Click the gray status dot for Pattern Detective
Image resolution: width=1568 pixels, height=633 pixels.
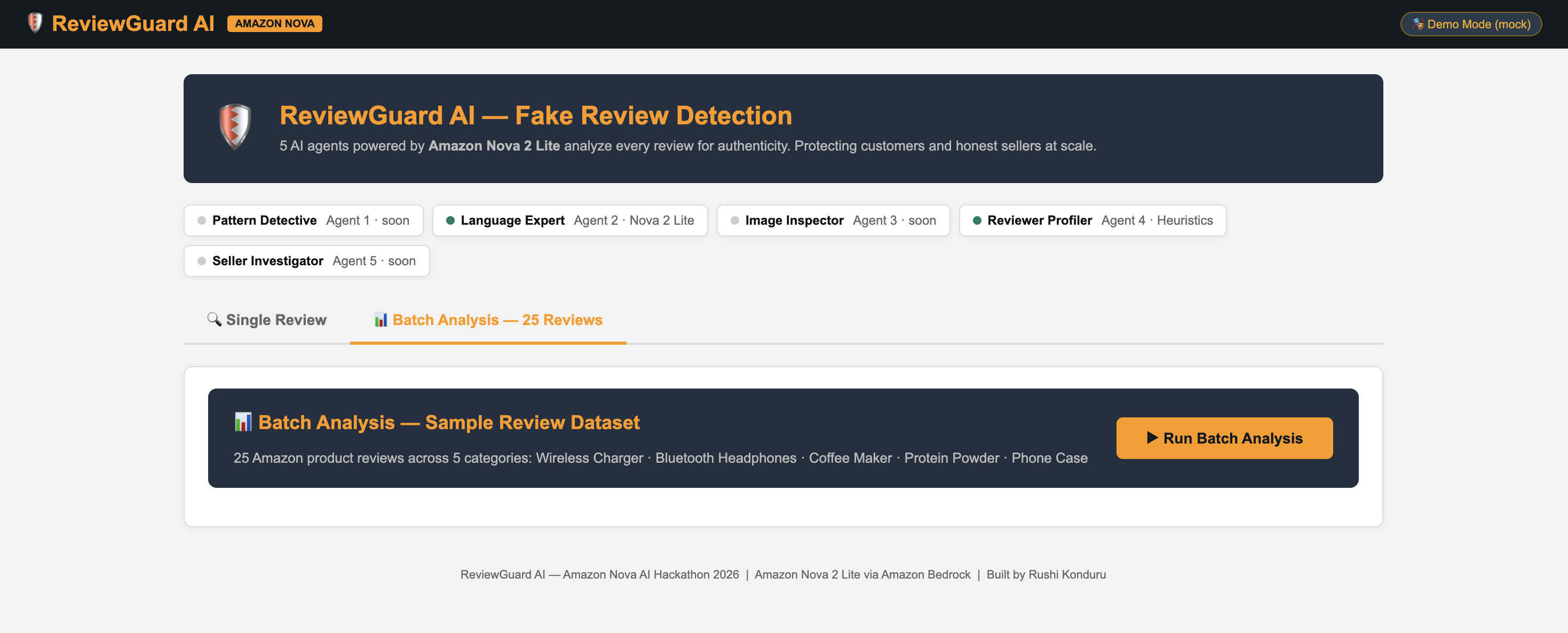tap(202, 220)
